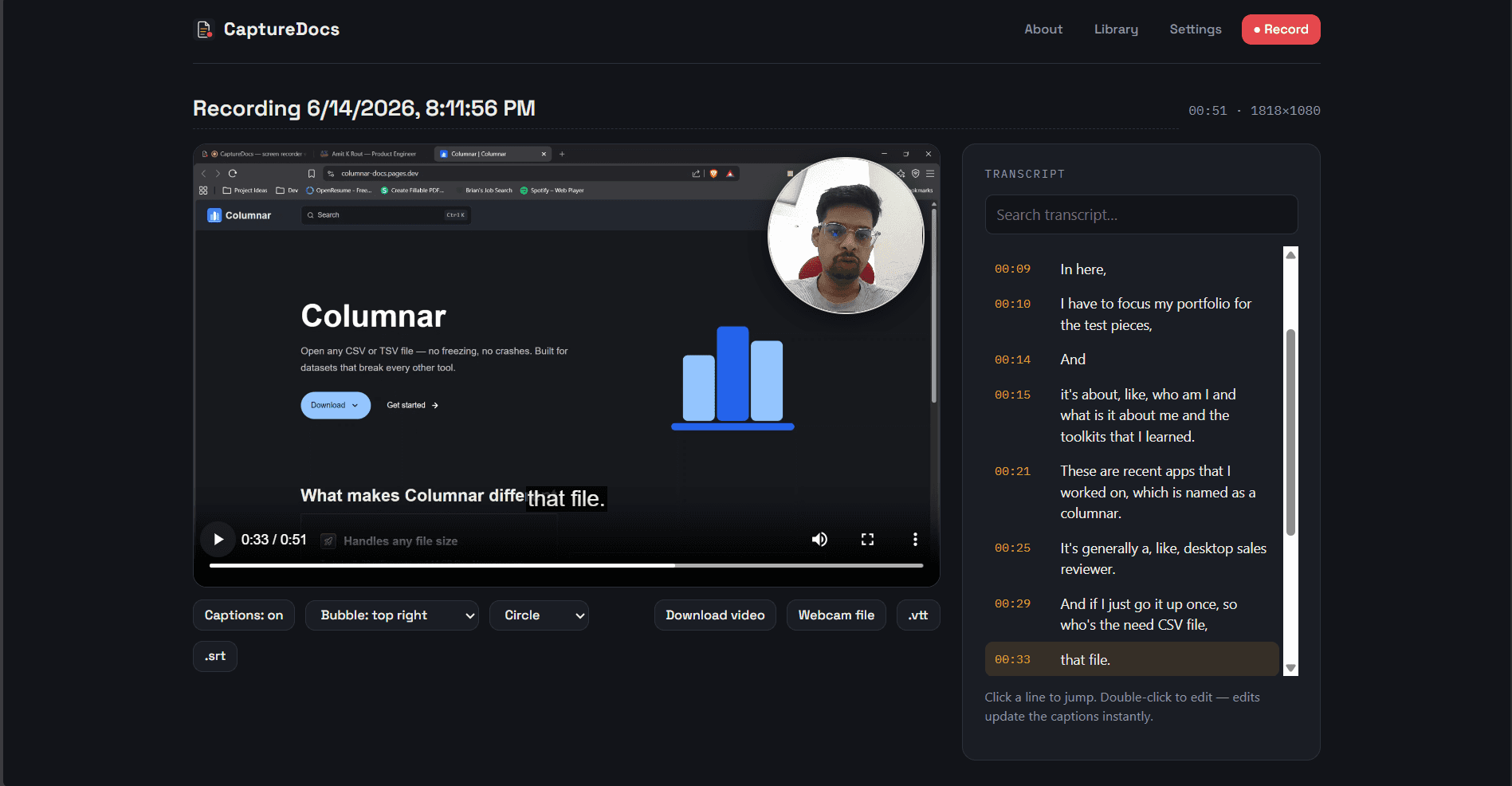Image resolution: width=1512 pixels, height=786 pixels.
Task: Click the transcript scrollbar thumb
Action: pyautogui.click(x=1290, y=431)
